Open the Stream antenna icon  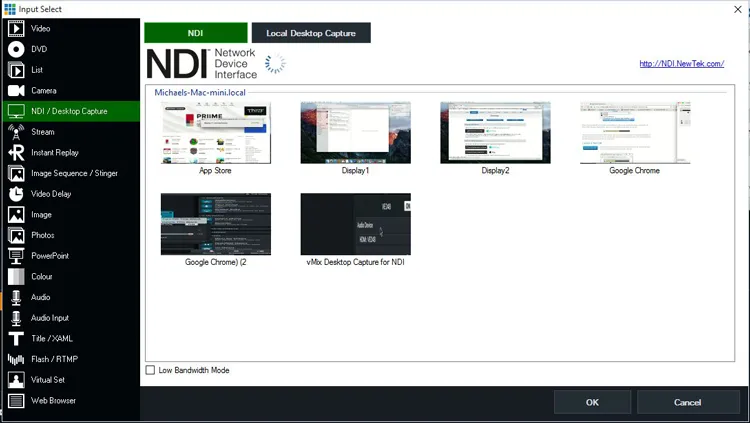[x=16, y=132]
